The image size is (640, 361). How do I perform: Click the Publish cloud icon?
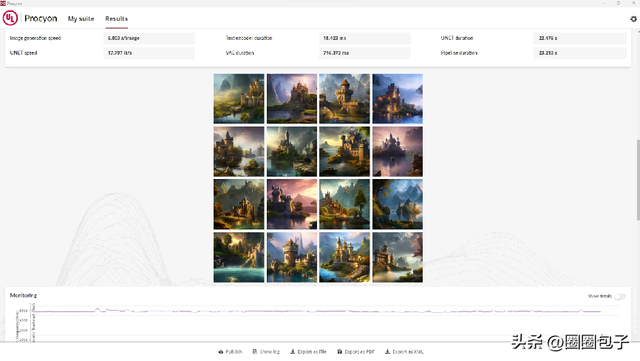(x=221, y=352)
